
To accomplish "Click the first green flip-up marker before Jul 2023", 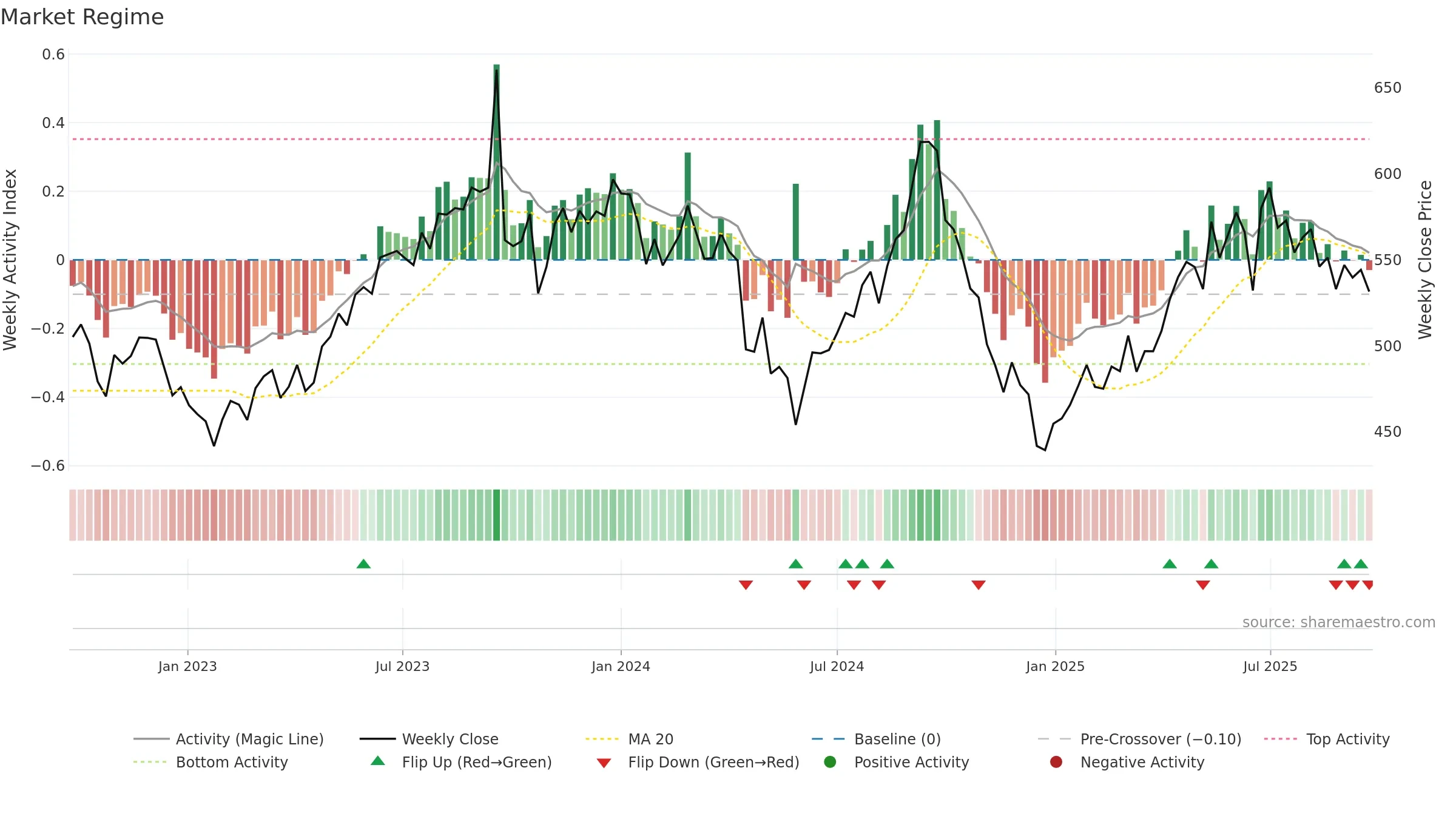I will coord(363,564).
